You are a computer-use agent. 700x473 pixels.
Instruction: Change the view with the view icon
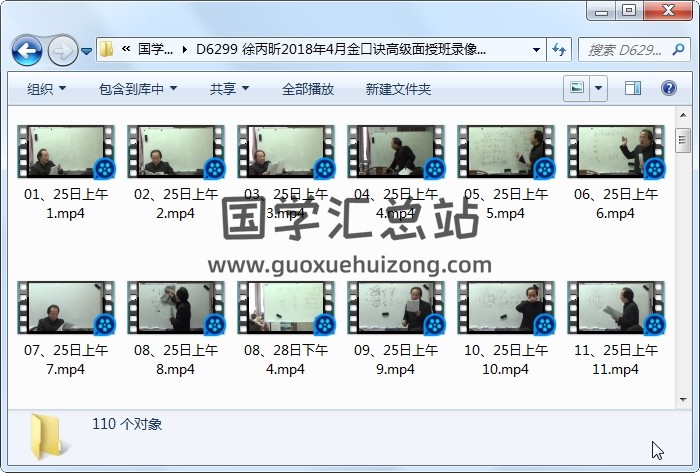576,88
